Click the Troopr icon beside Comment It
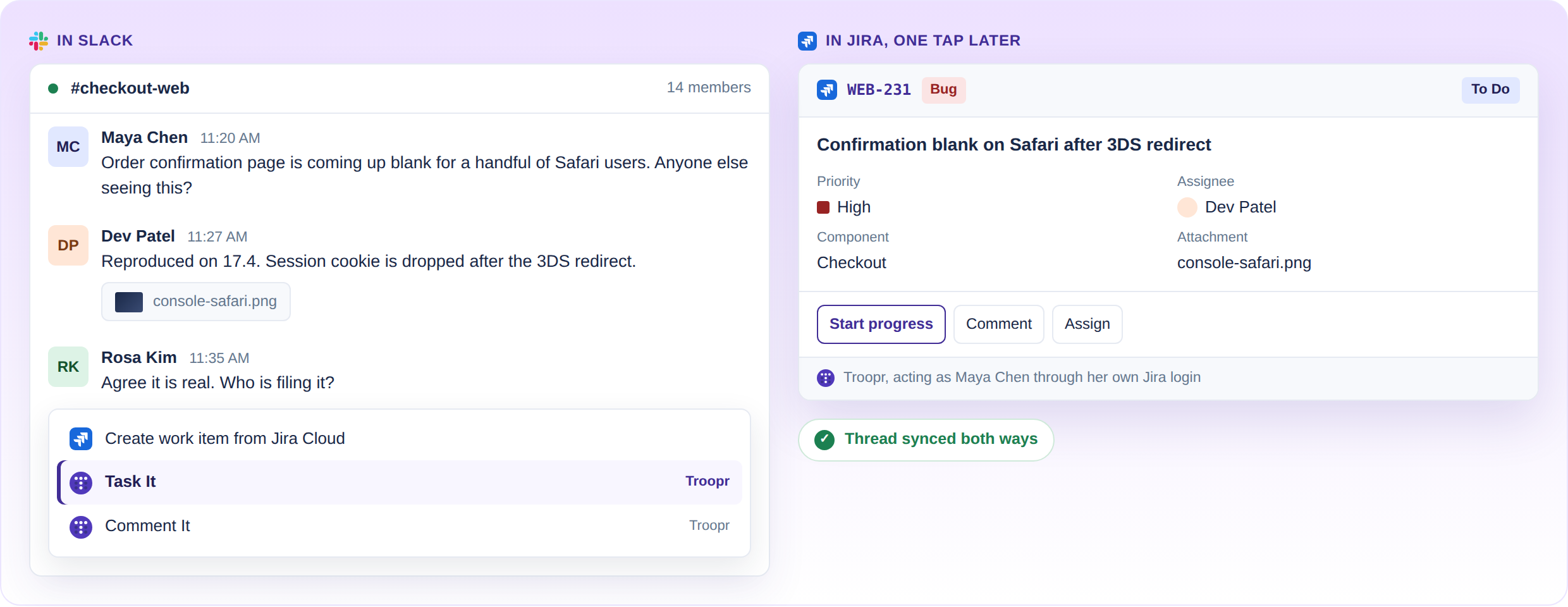Screen dimensions: 1568x607 tap(81, 527)
